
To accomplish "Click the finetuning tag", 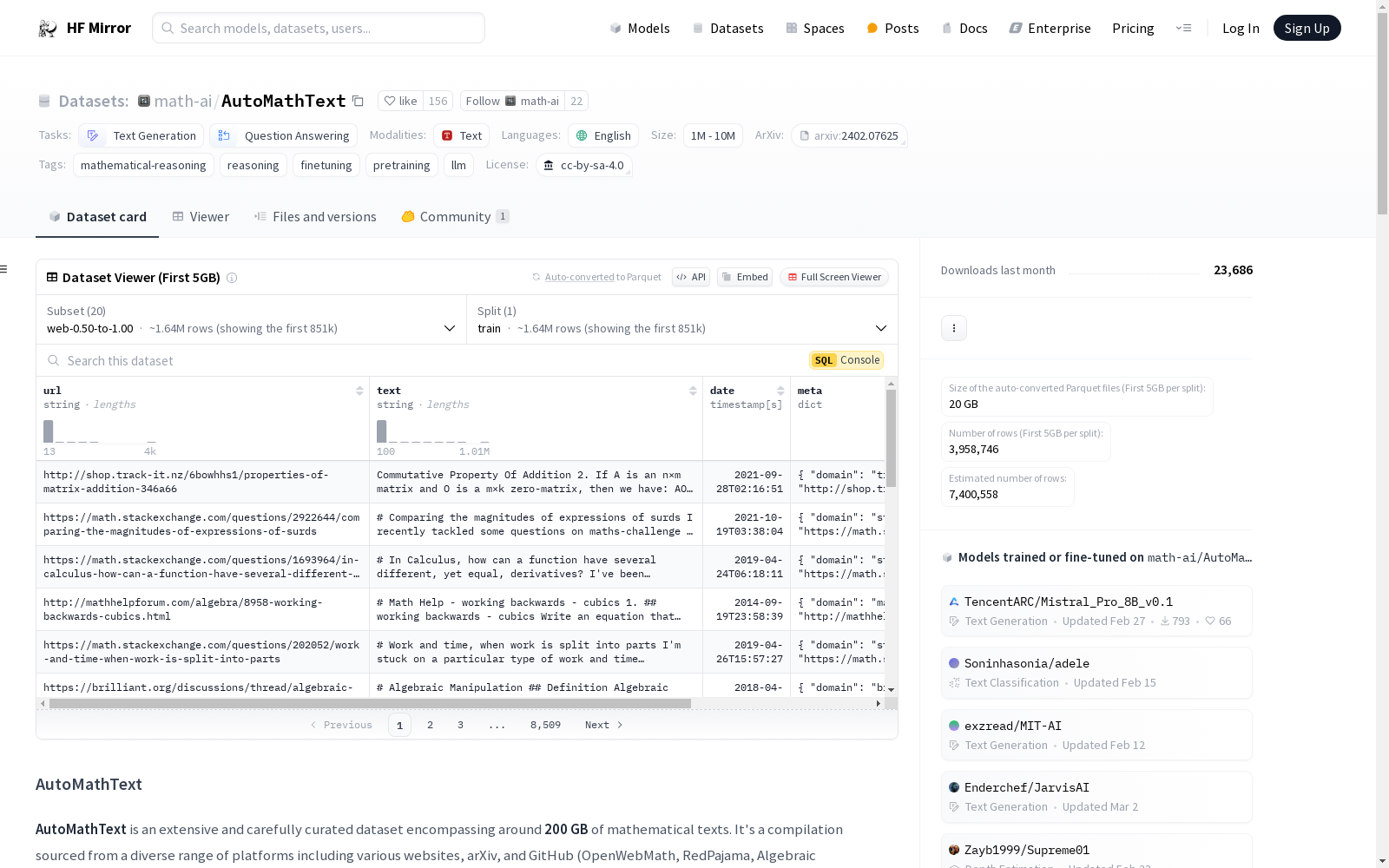I will tap(326, 165).
